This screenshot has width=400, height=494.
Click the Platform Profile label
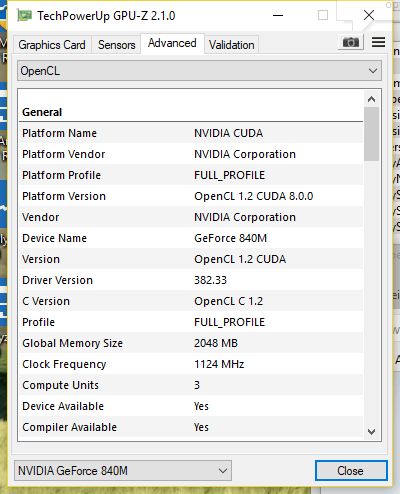(x=61, y=175)
